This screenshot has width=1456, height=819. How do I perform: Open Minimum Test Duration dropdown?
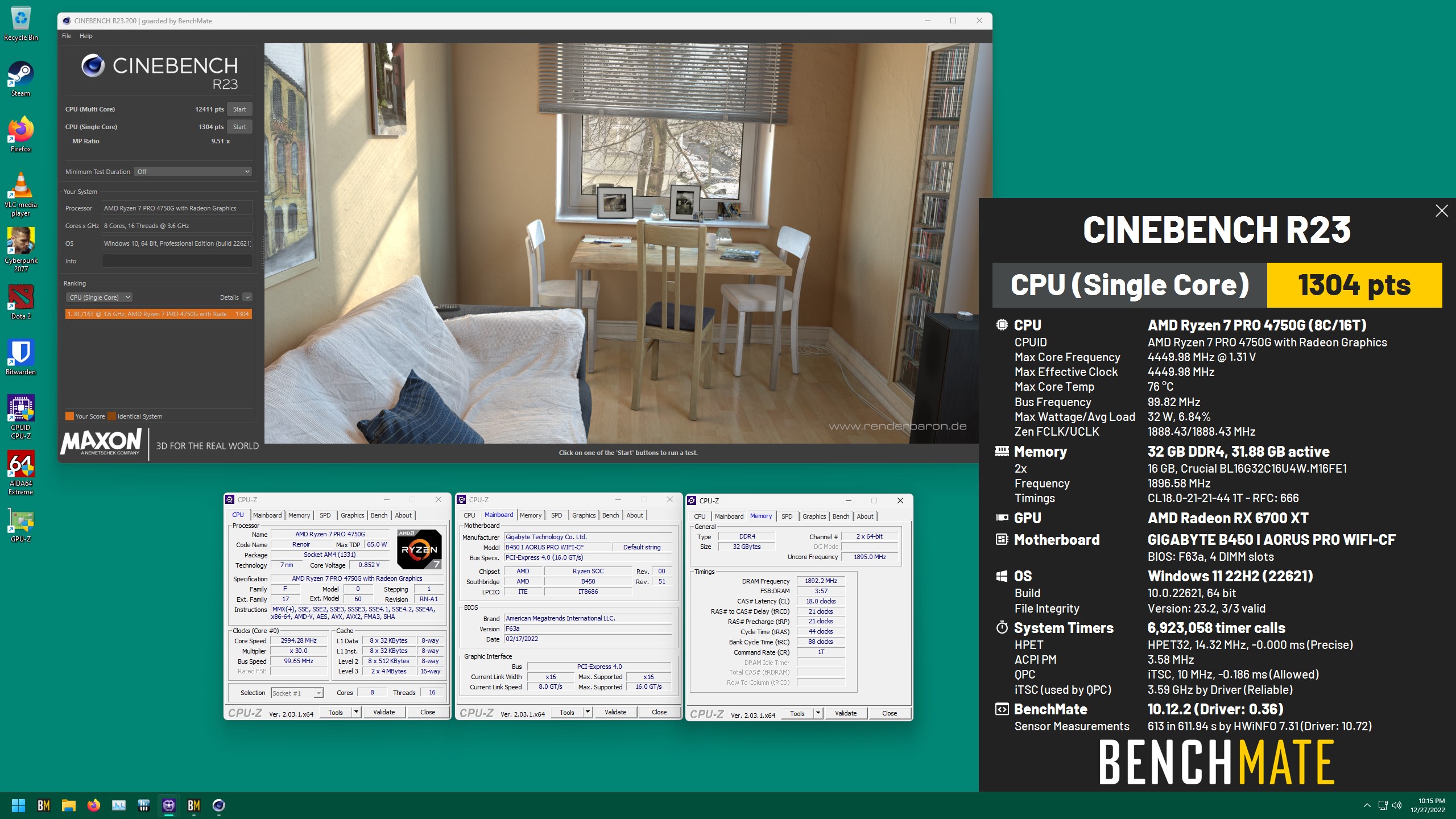(x=193, y=172)
